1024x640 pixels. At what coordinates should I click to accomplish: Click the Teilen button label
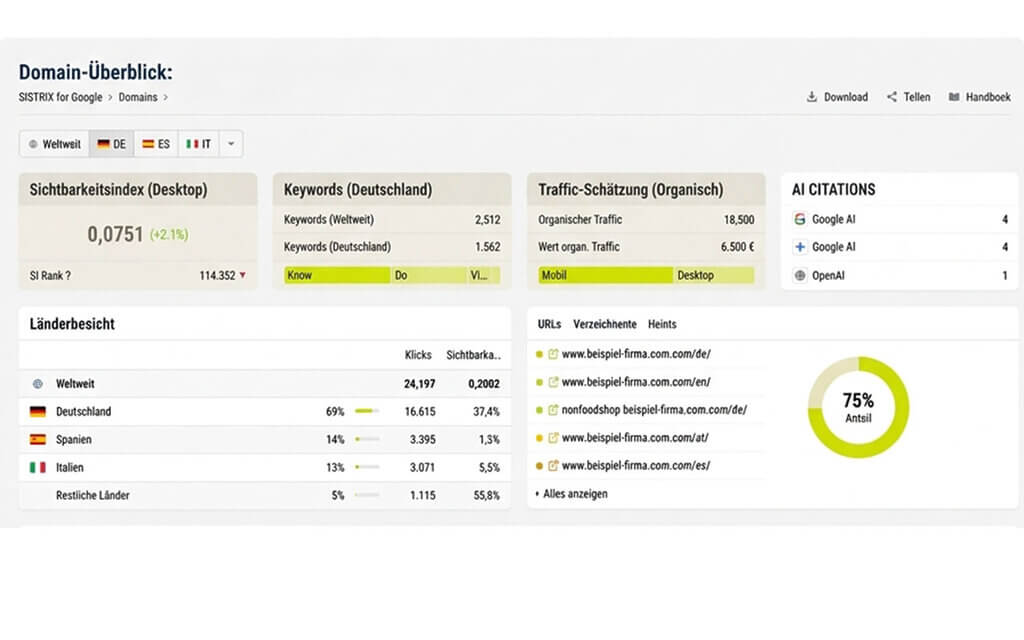click(917, 97)
